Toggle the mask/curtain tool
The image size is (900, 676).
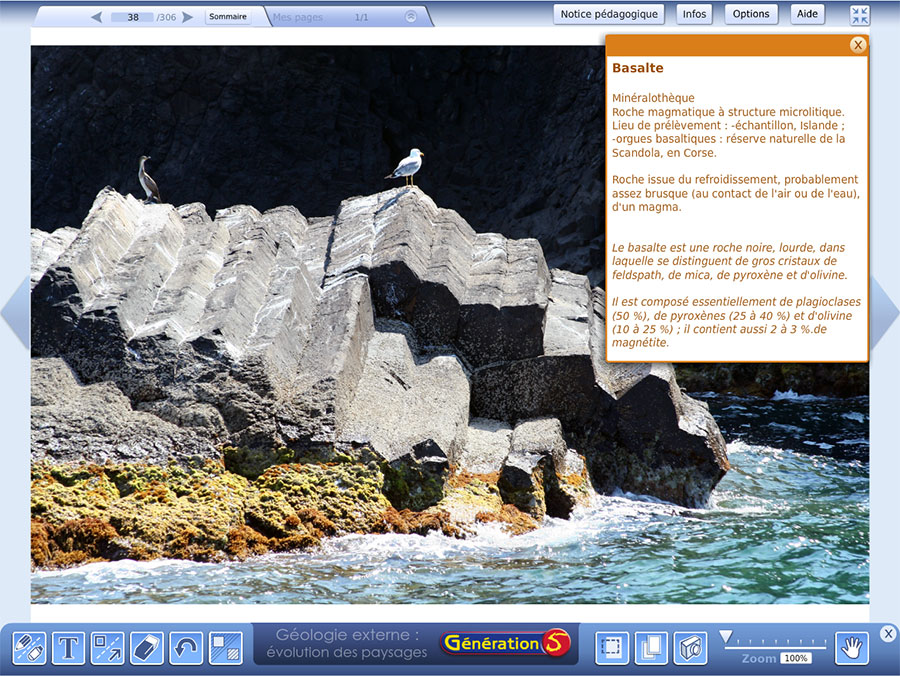(x=225, y=648)
